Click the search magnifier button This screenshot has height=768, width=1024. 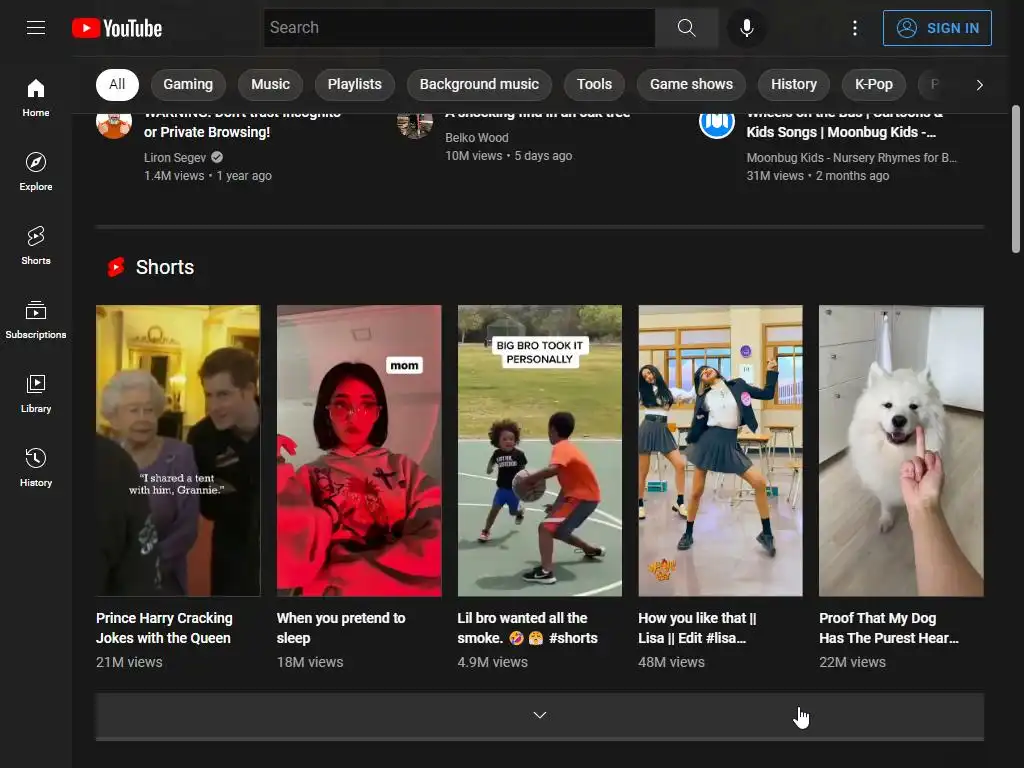[686, 27]
